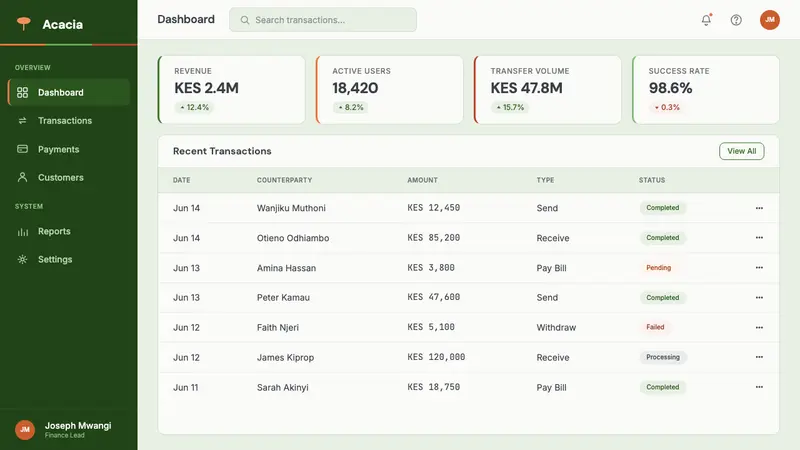Open more options for Faith Njeri row

point(759,328)
